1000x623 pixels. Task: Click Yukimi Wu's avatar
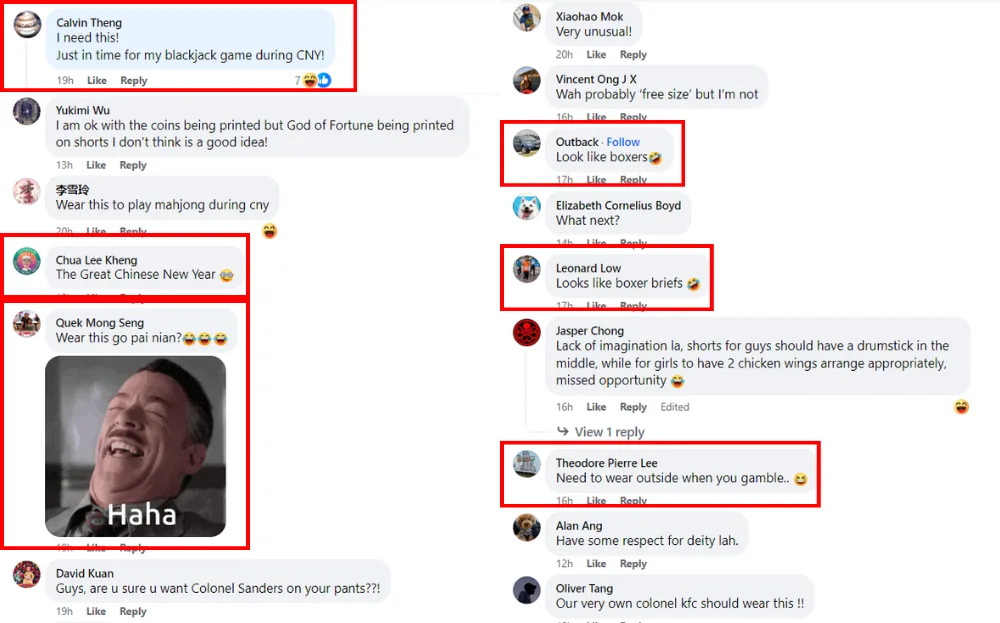(x=27, y=111)
